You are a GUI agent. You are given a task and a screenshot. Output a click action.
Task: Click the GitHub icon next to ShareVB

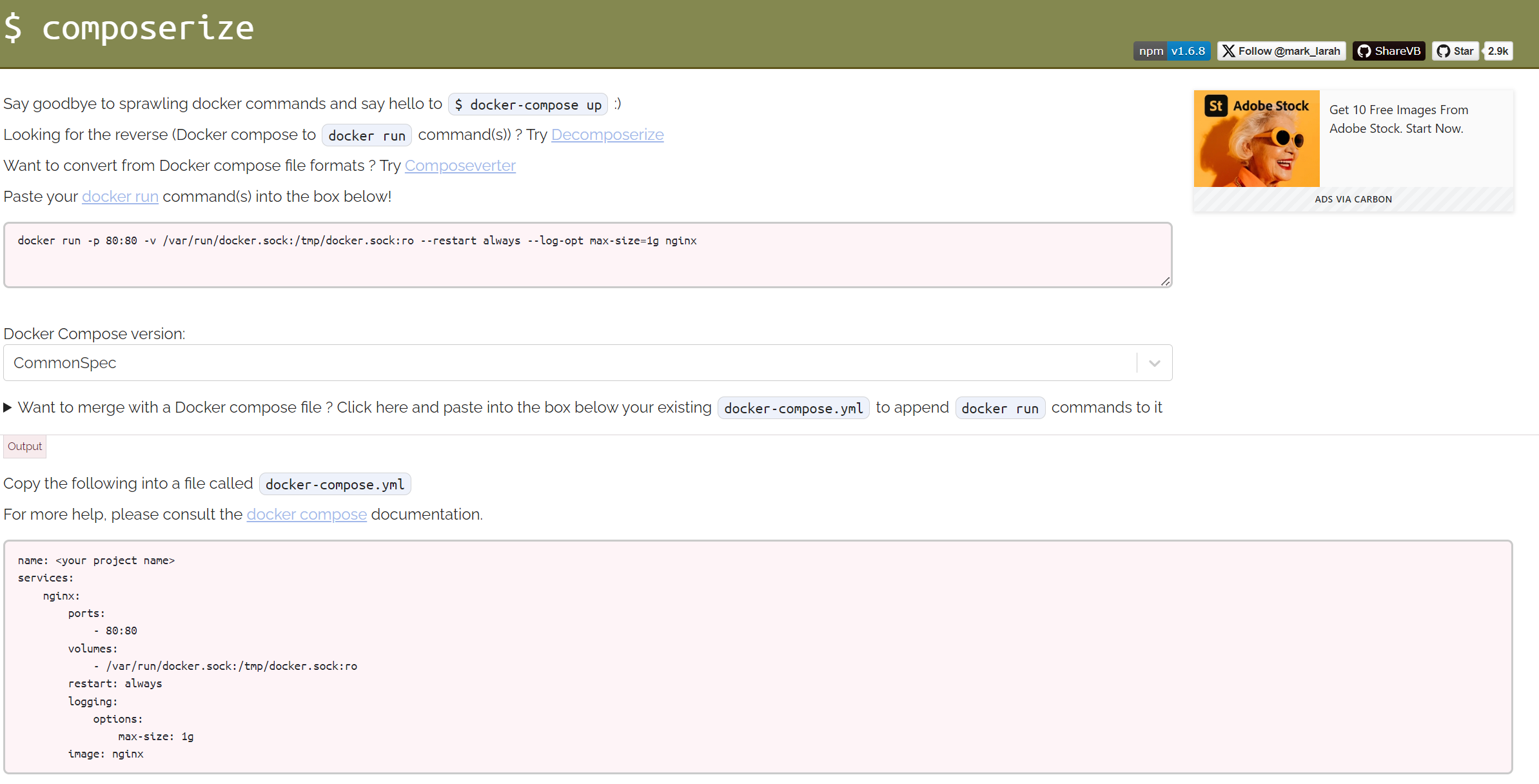(1365, 51)
